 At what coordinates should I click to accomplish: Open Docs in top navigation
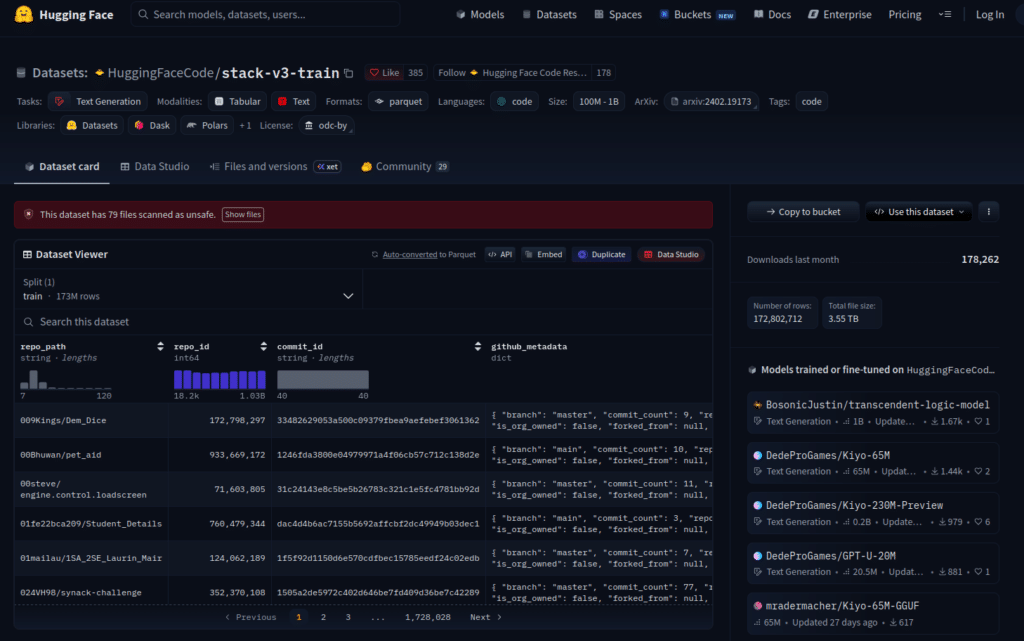tap(772, 14)
